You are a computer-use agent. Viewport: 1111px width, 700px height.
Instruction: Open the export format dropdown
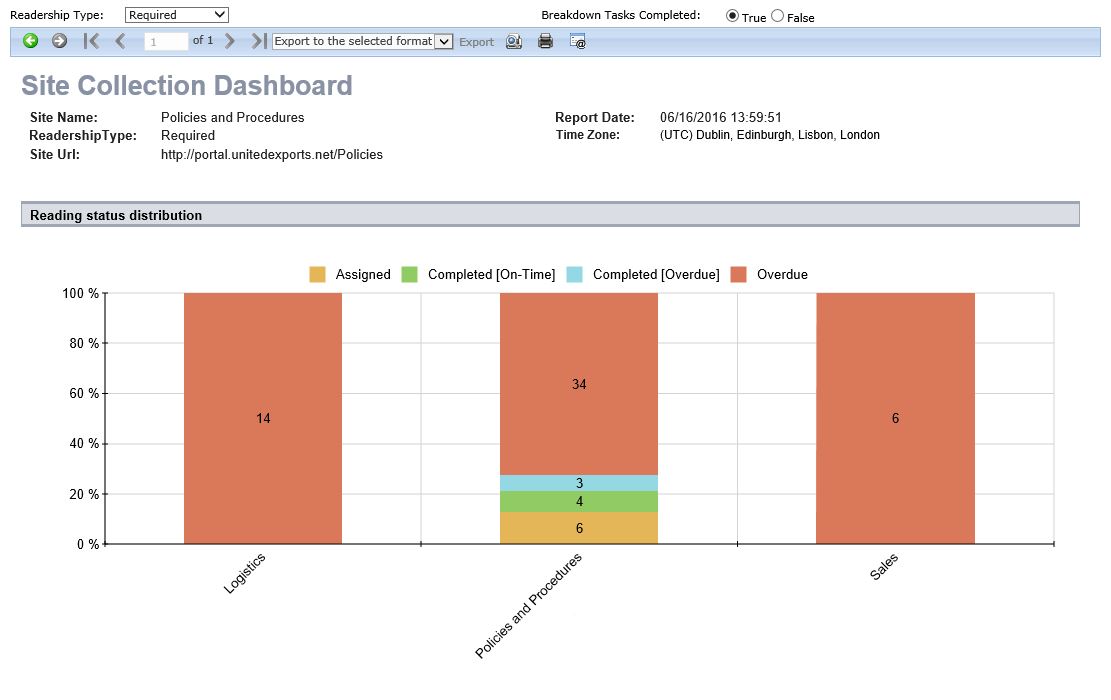point(363,41)
